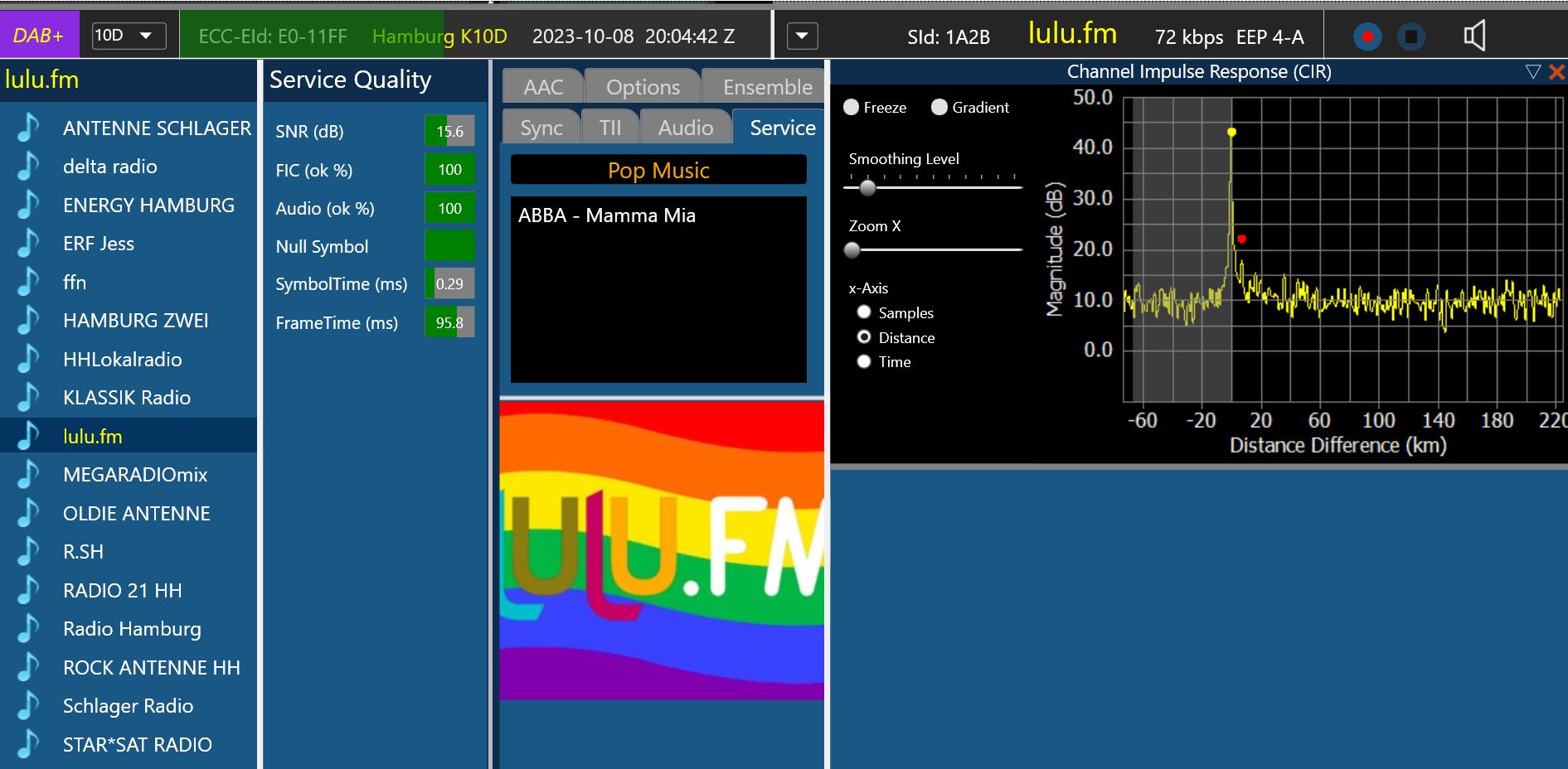Open the dropdown arrow before SId: 1A2B
Viewport: 1568px width, 769px height.
coord(802,36)
